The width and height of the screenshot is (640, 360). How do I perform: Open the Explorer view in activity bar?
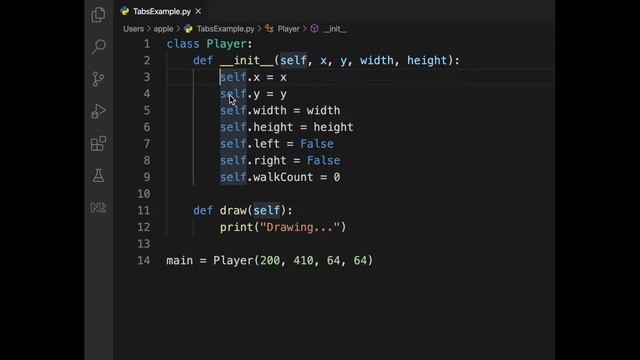point(98,15)
